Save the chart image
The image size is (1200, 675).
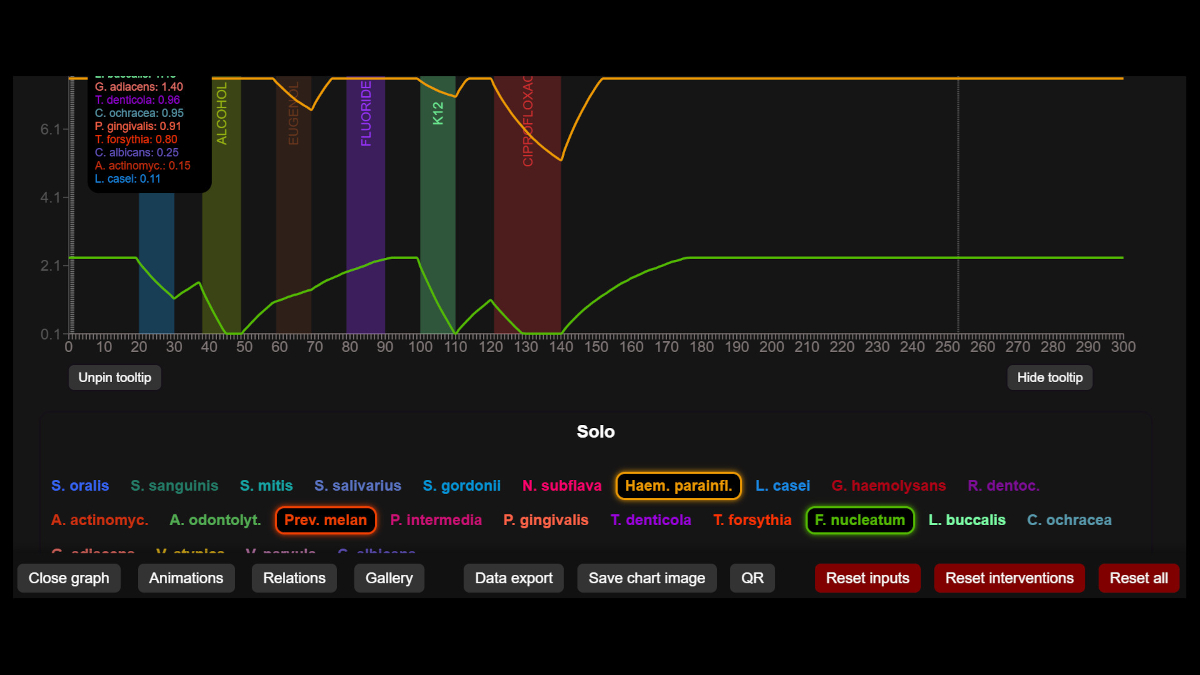coord(647,578)
